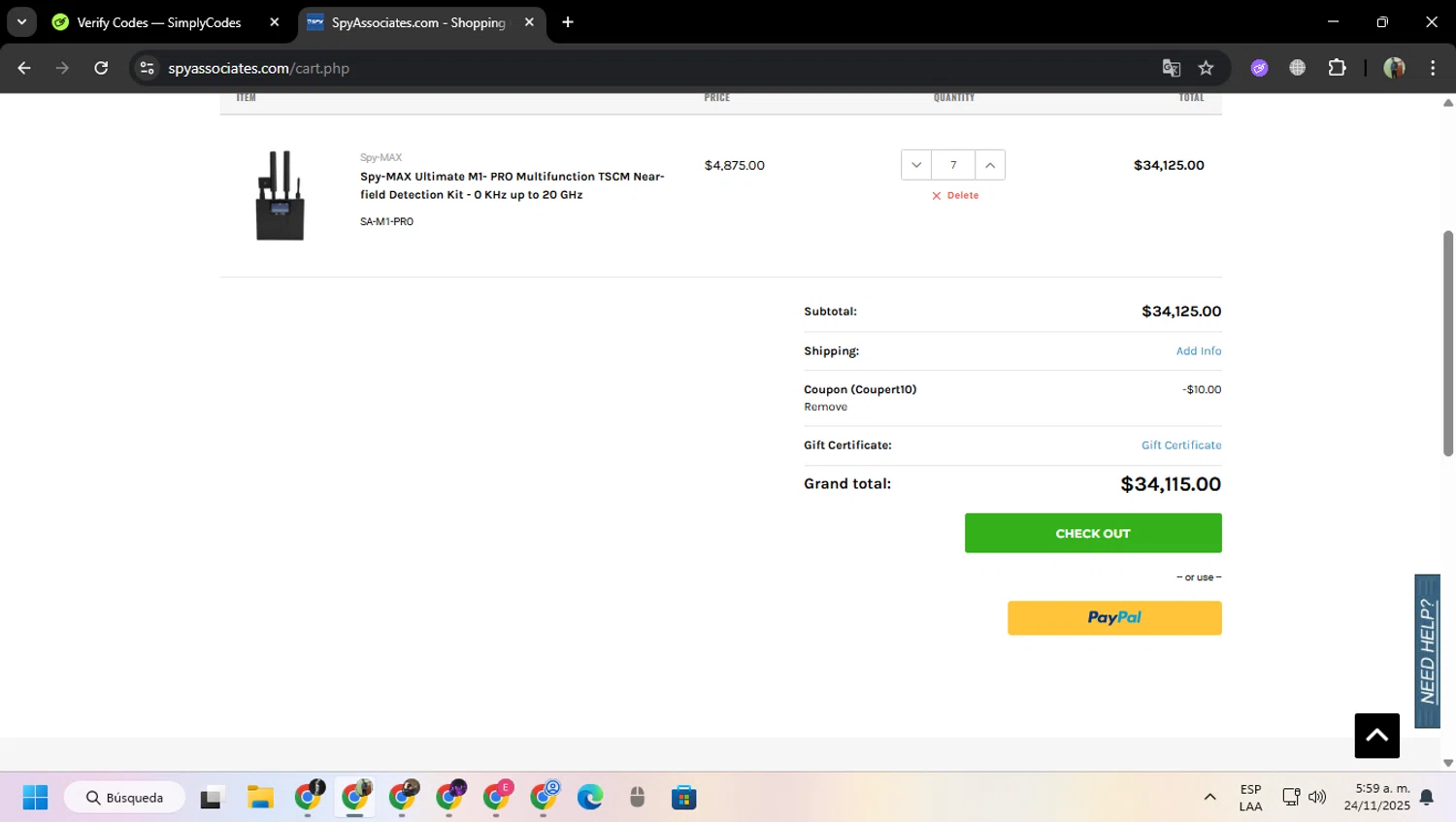Click the page vertical scrollbar
1456x822 pixels.
[1448, 343]
